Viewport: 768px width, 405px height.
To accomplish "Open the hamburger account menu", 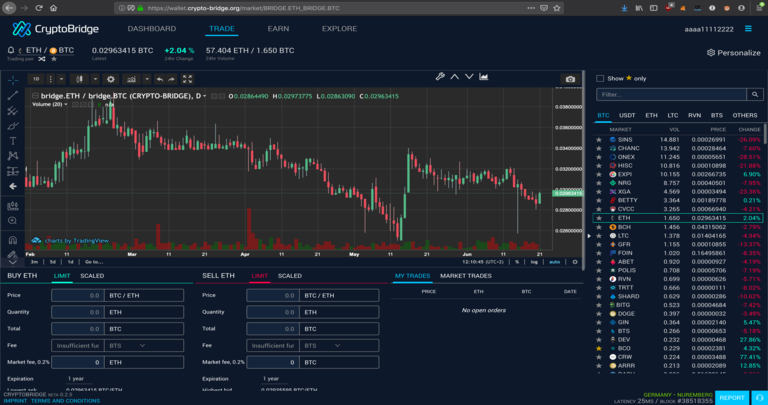I will pos(748,29).
